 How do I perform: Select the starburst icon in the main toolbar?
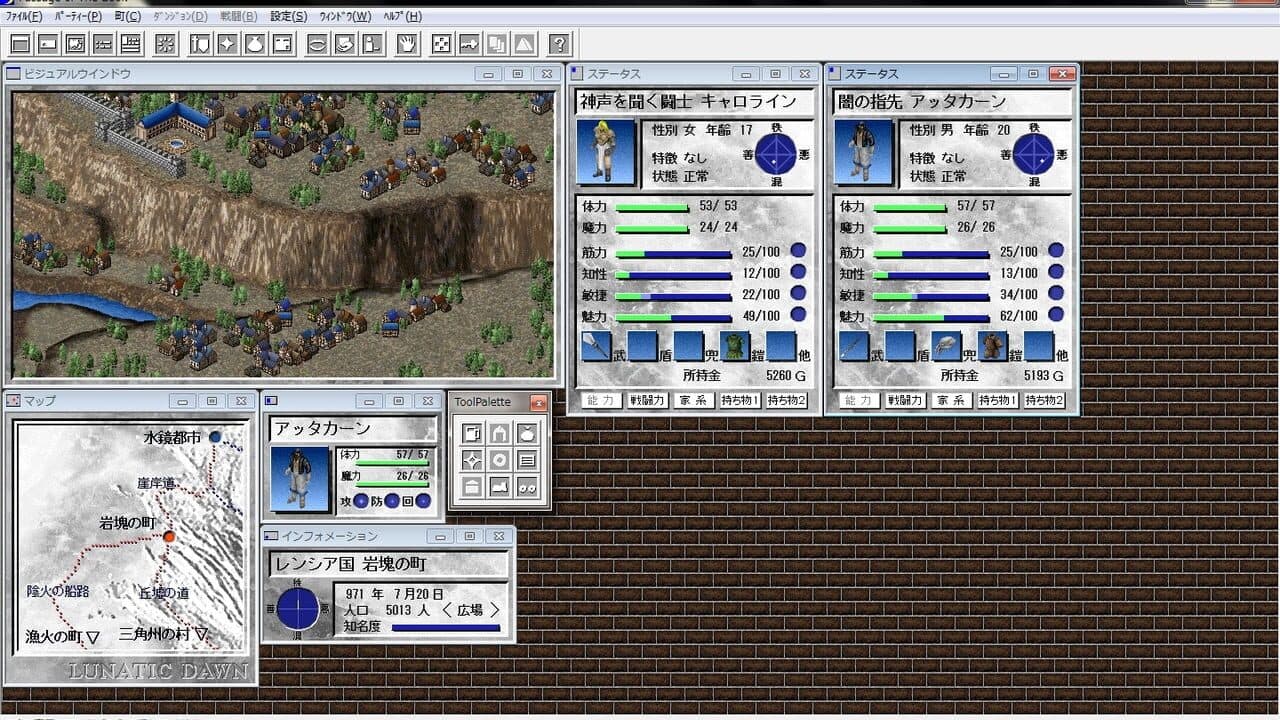pos(166,44)
